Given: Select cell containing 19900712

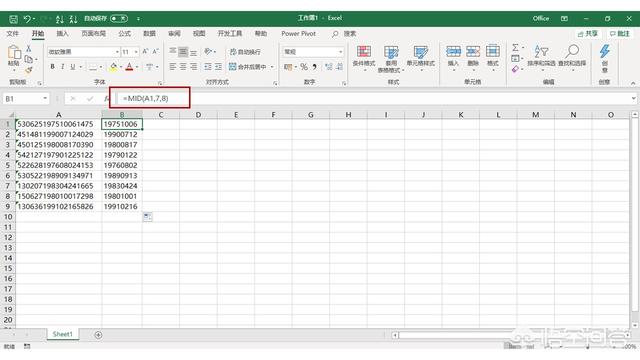Looking at the screenshot, I should (122, 134).
